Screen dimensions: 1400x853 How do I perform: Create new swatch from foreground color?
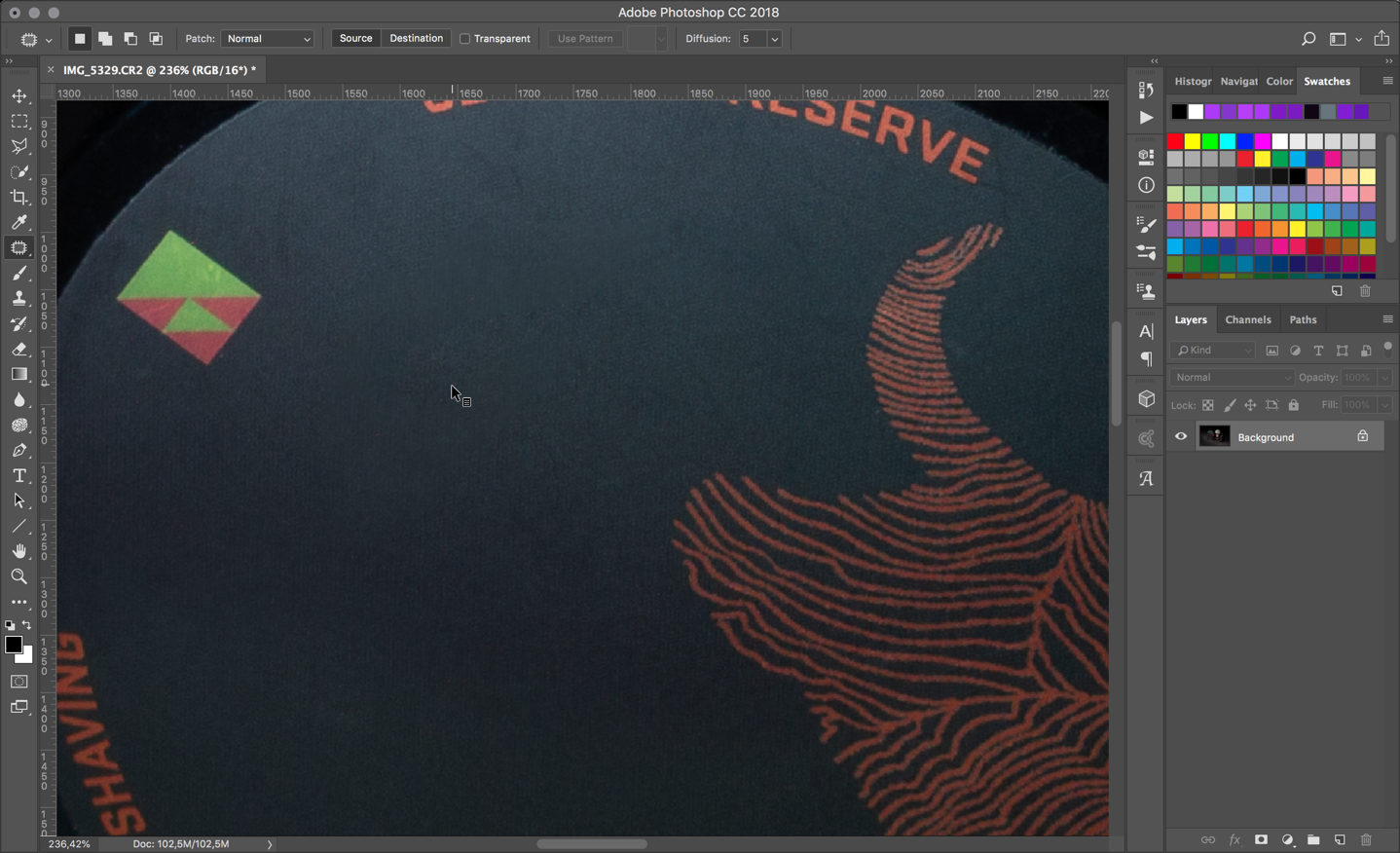click(1337, 291)
